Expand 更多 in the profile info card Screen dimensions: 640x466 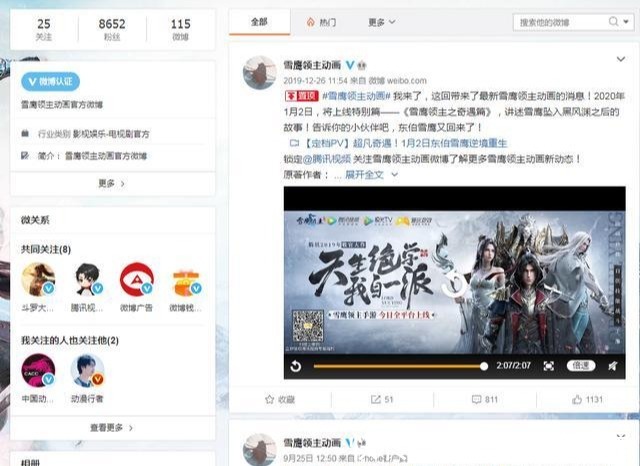tap(111, 184)
